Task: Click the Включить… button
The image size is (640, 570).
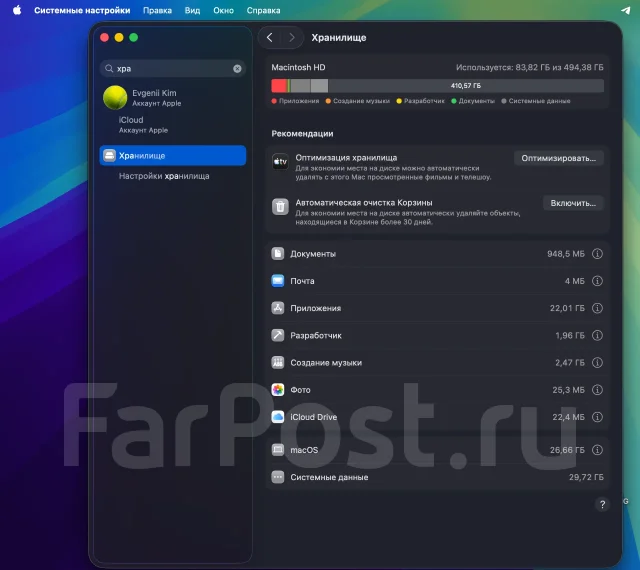Action: click(573, 203)
